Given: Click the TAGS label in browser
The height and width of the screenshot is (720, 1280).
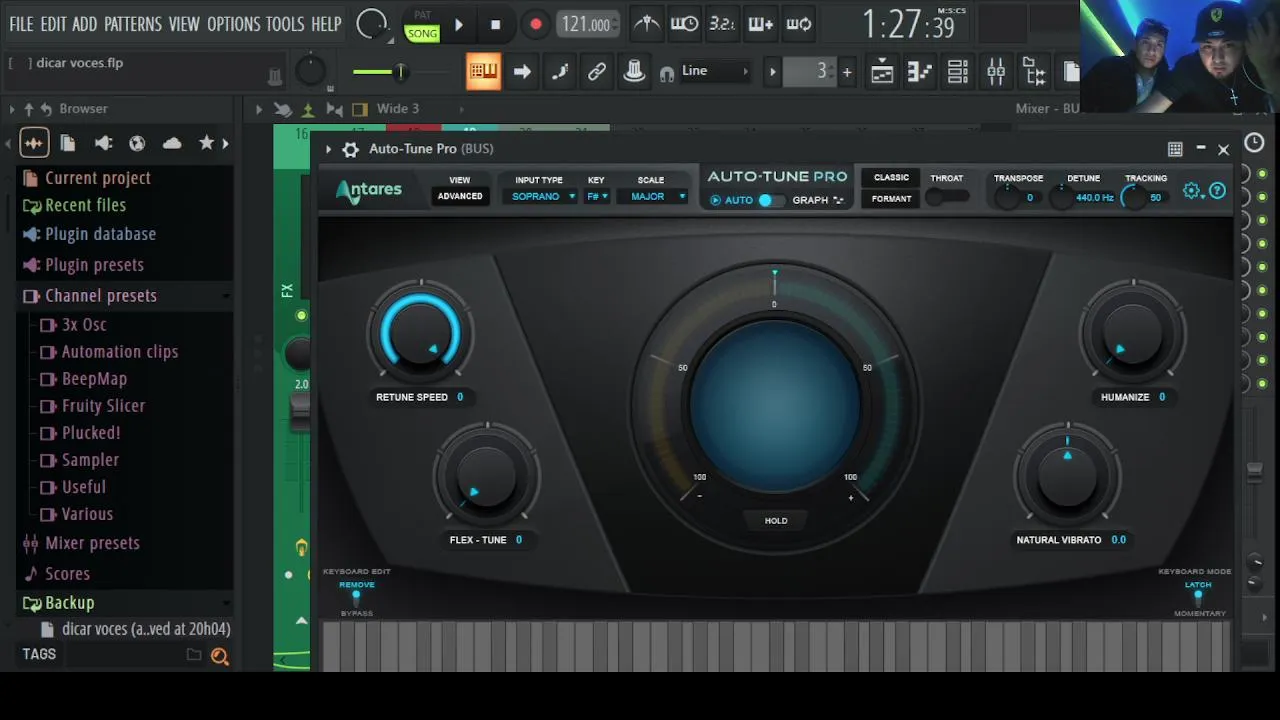Looking at the screenshot, I should pos(40,654).
